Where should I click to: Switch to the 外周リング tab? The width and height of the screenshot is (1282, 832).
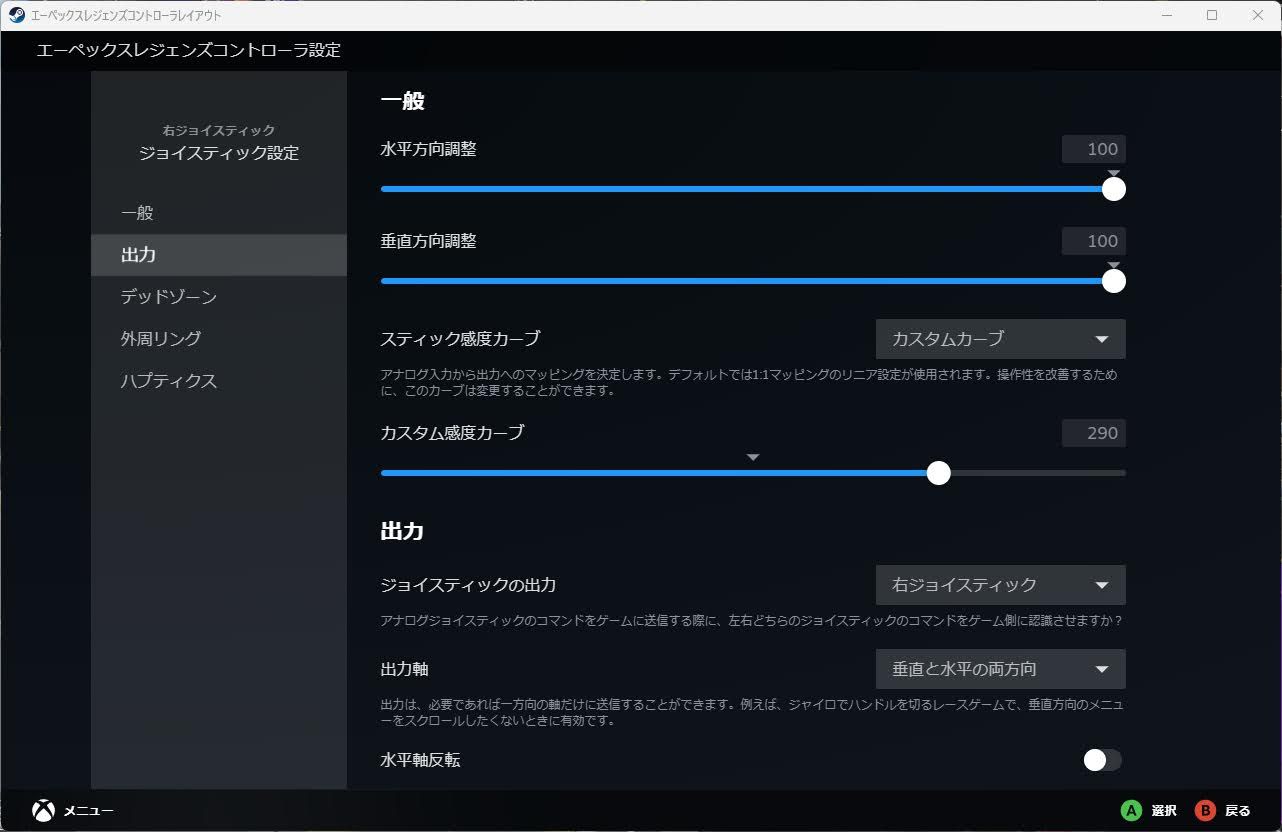click(219, 339)
